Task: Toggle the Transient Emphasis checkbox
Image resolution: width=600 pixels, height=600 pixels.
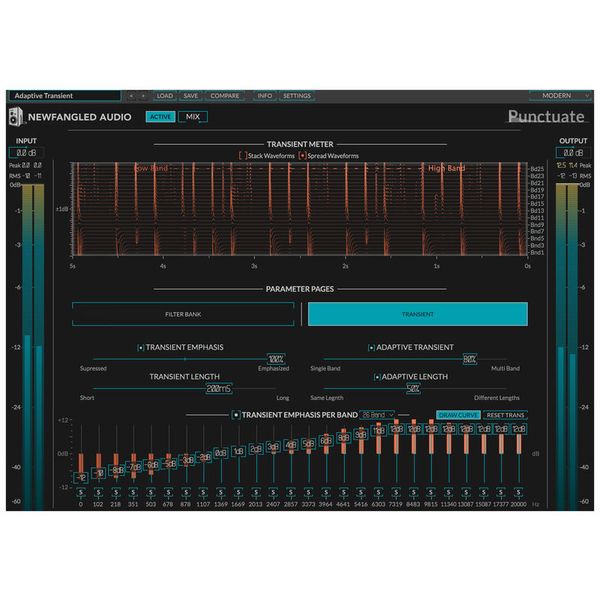Action: [140, 348]
